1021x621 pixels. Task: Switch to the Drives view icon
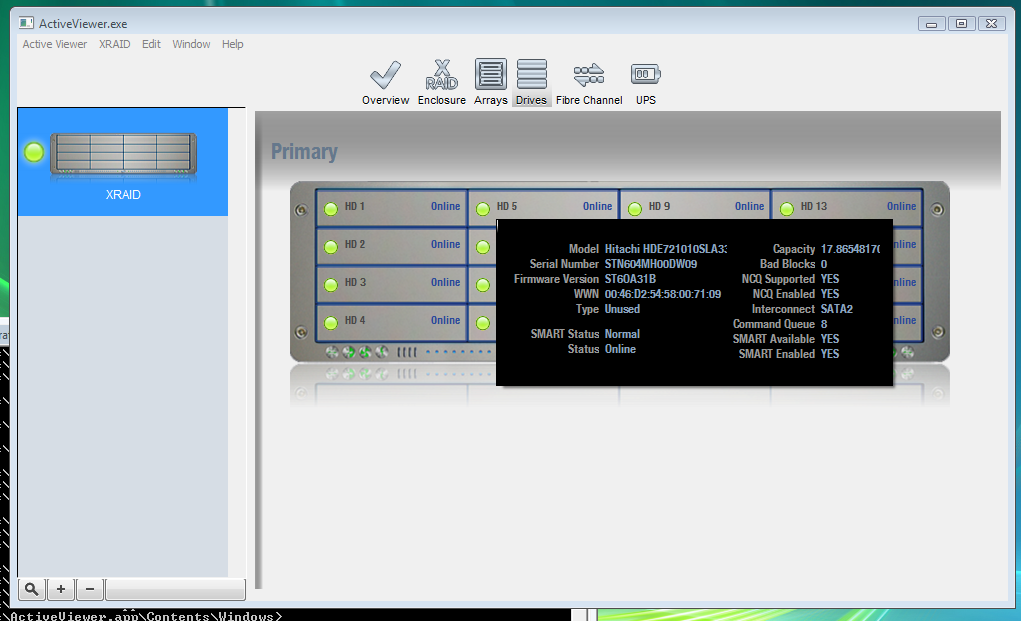(x=531, y=75)
